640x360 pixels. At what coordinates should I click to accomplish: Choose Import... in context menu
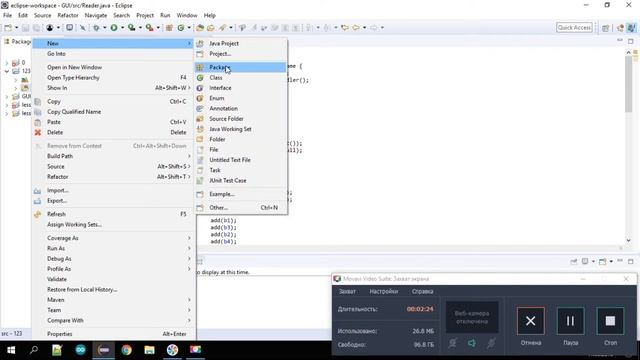pyautogui.click(x=113, y=190)
